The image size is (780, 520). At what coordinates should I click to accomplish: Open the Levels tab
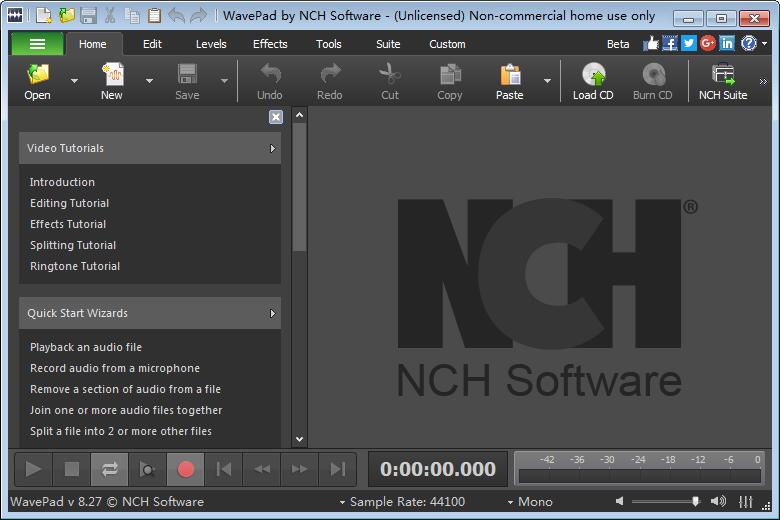211,44
